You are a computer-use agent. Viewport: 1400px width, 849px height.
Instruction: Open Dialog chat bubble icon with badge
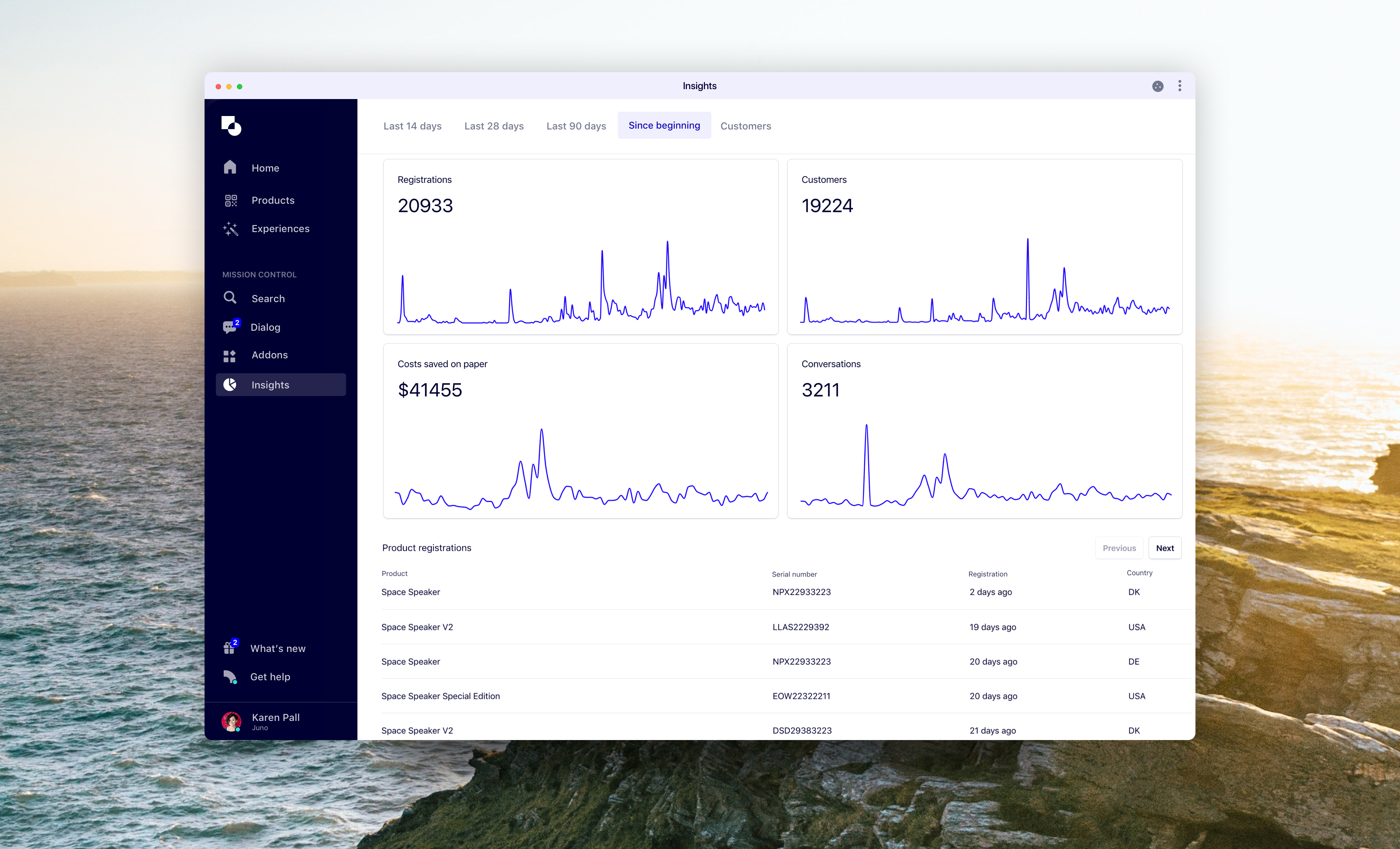[x=230, y=327]
